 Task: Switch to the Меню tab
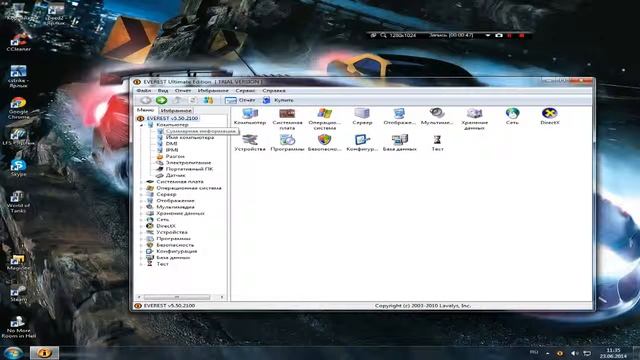[145, 110]
